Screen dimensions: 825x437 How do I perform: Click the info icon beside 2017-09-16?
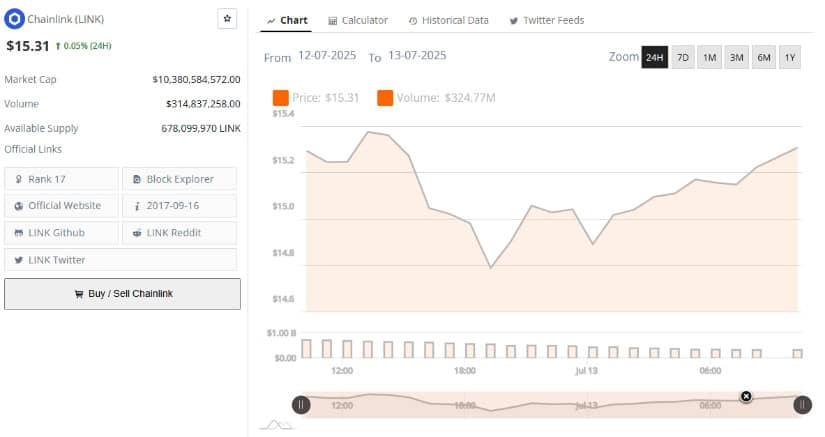137,206
